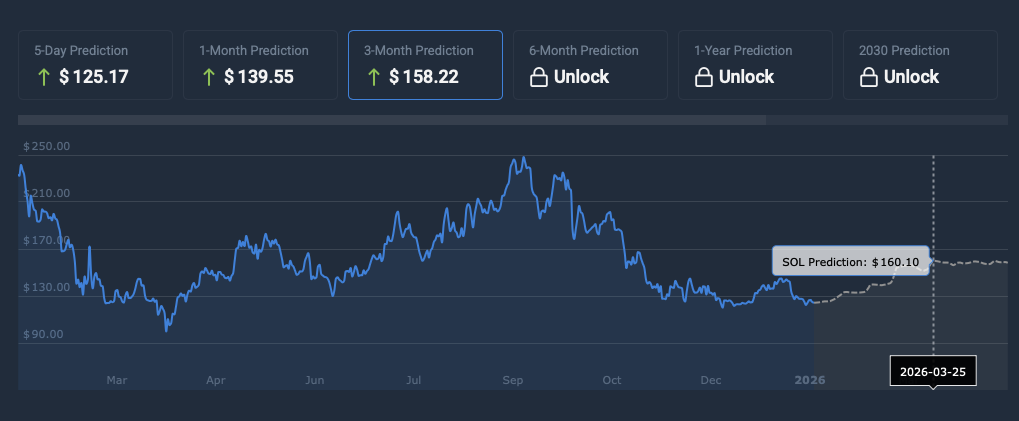The image size is (1019, 421).
Task: Click the Dec x-axis label
Action: click(711, 380)
